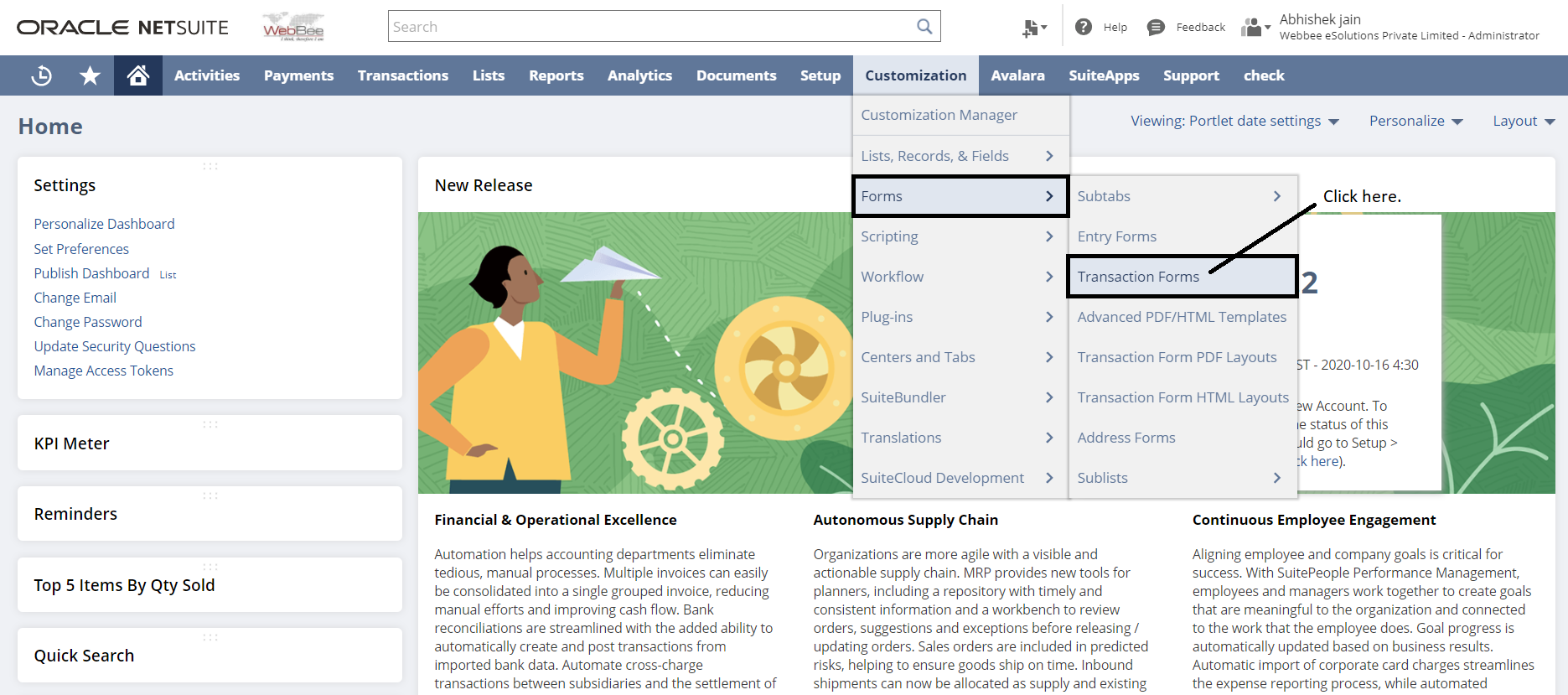Choose Transaction Form PDF Layouts
The width and height of the screenshot is (1568, 695).
point(1183,357)
